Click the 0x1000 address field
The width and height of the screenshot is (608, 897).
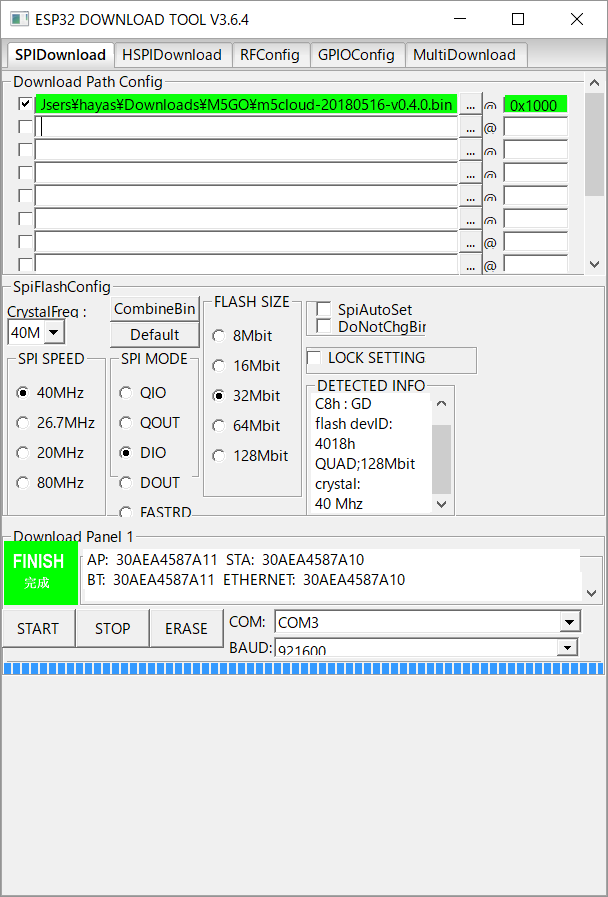tap(535, 105)
